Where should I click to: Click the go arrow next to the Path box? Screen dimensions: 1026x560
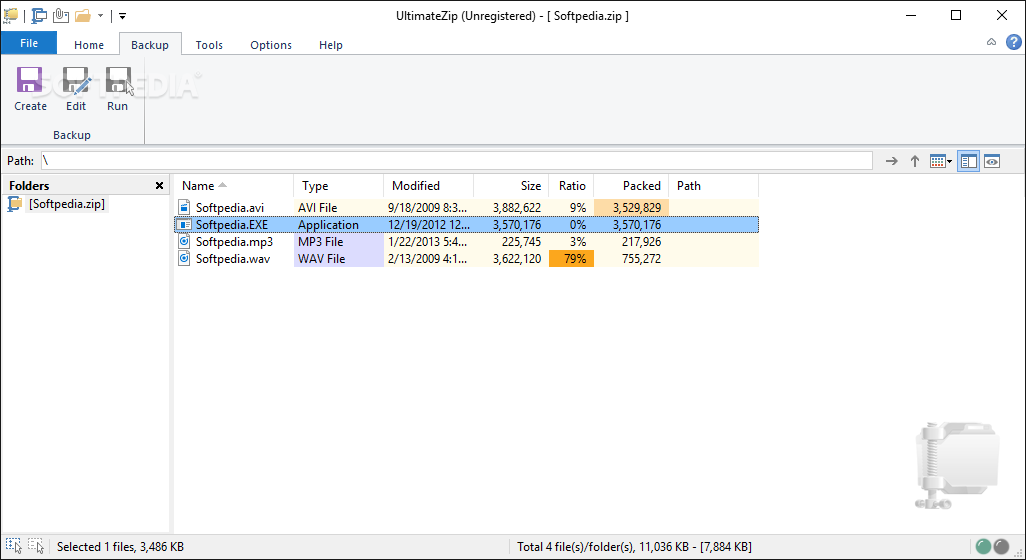891,161
